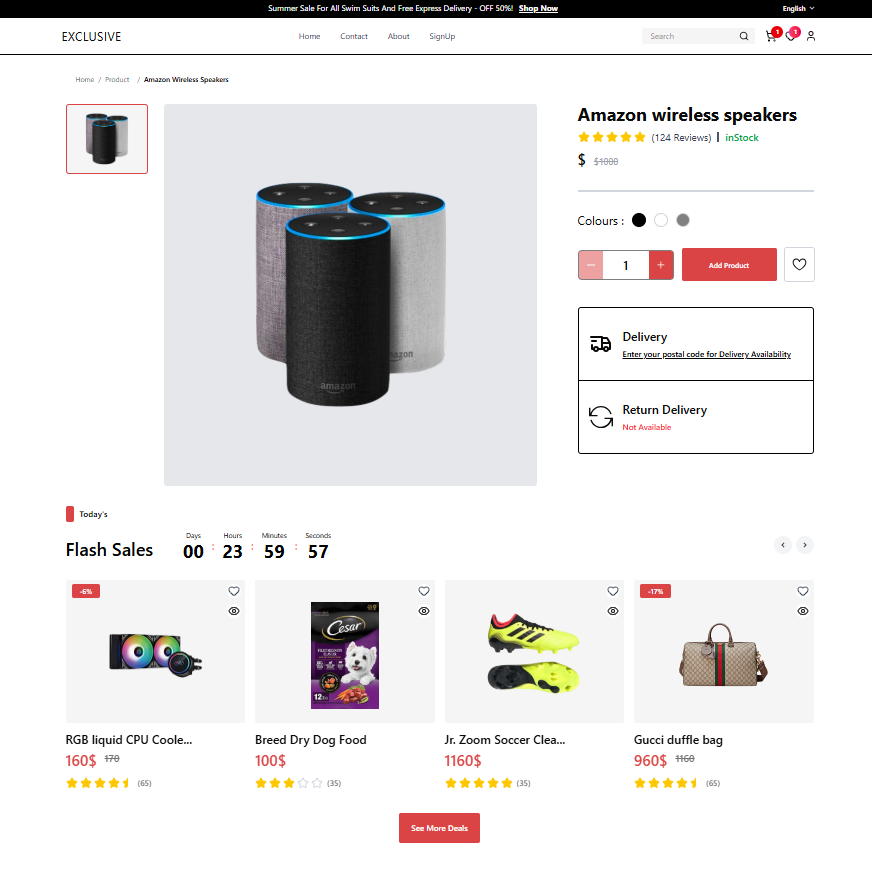Viewport: 872px width, 875px height.
Task: Open the About menu item
Action: (398, 36)
